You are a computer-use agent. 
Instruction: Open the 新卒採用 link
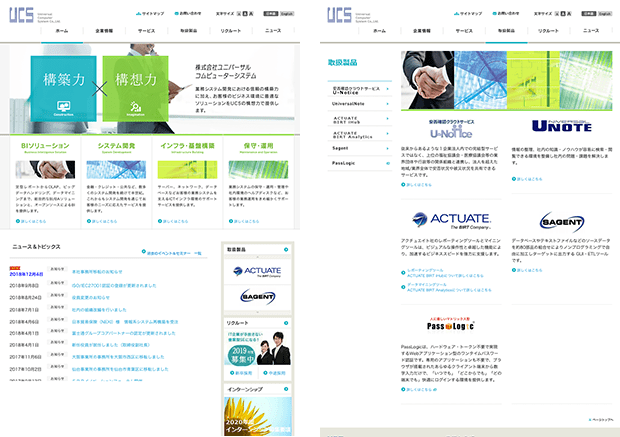pos(241,373)
